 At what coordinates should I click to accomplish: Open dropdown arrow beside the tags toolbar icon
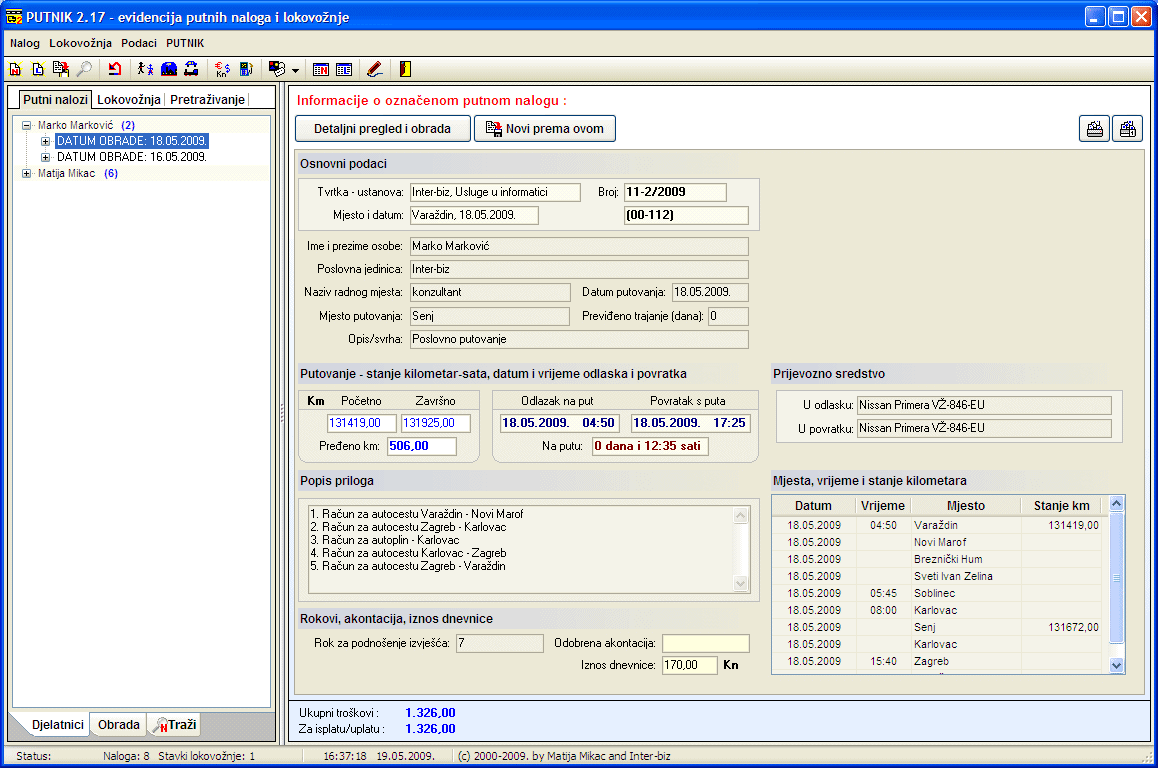click(295, 71)
